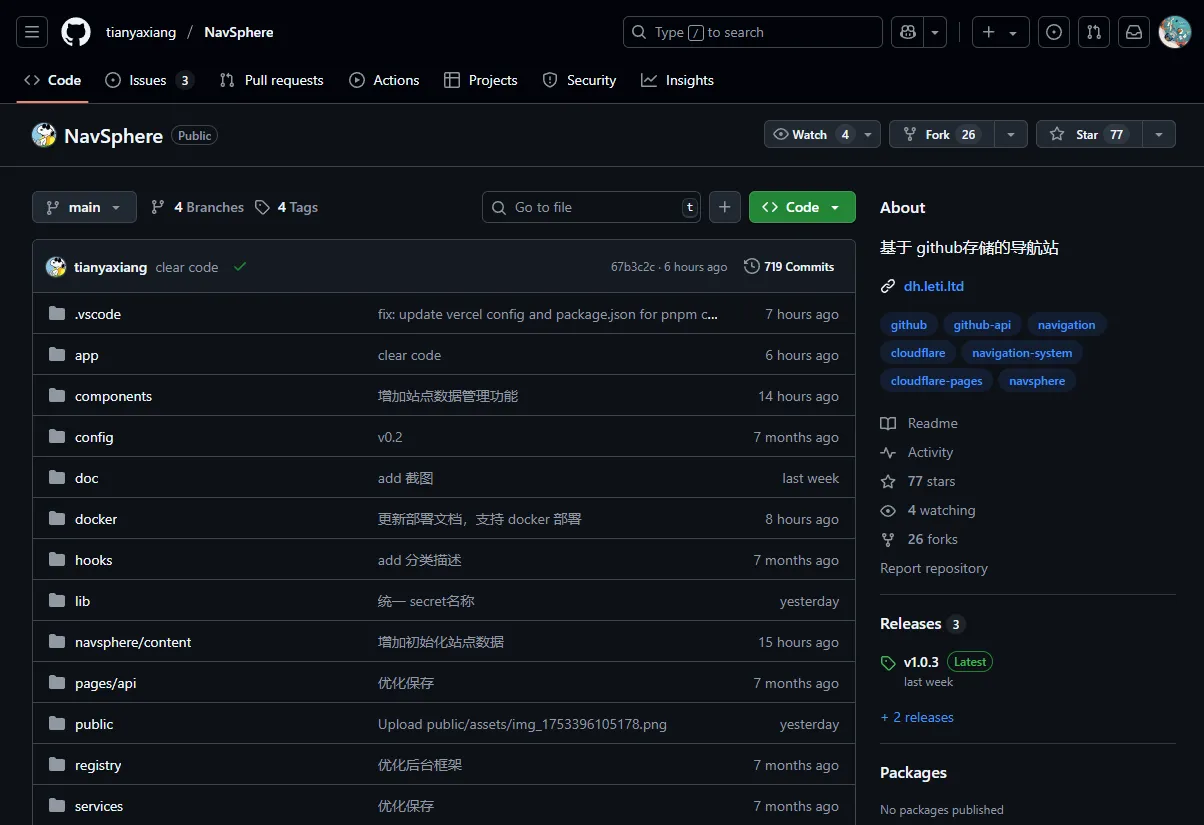The width and height of the screenshot is (1204, 825).
Task: Click the green commit status checkmark
Action: 240,267
